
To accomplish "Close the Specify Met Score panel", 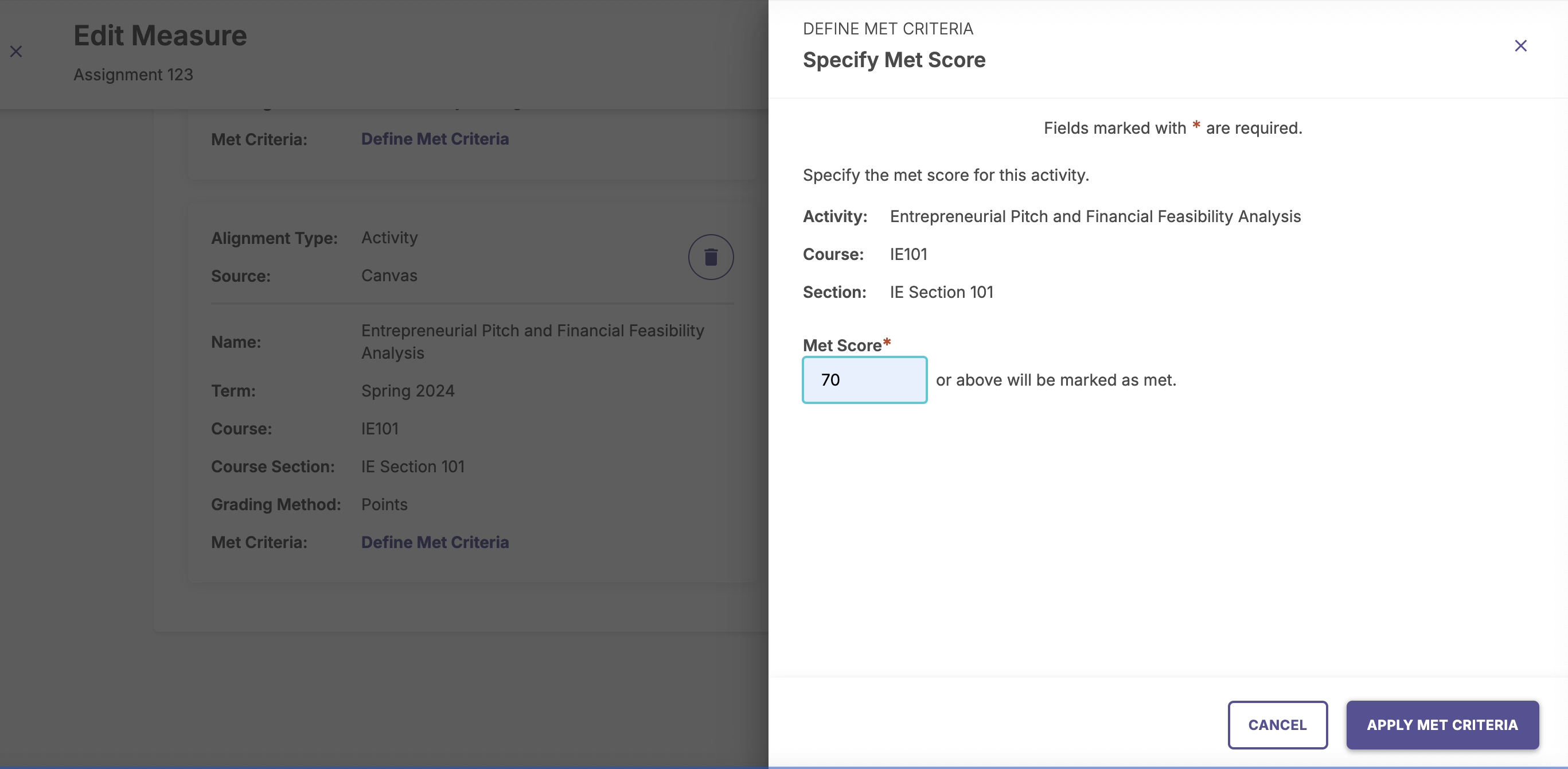I will coord(1520,46).
